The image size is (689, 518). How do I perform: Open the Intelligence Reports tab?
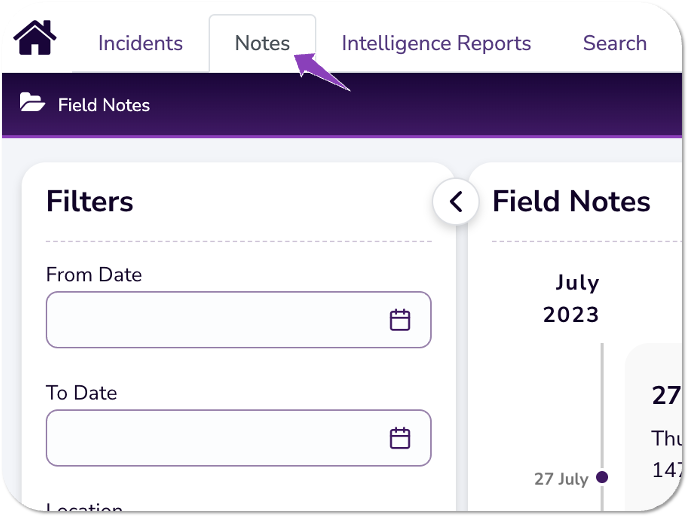click(x=436, y=43)
